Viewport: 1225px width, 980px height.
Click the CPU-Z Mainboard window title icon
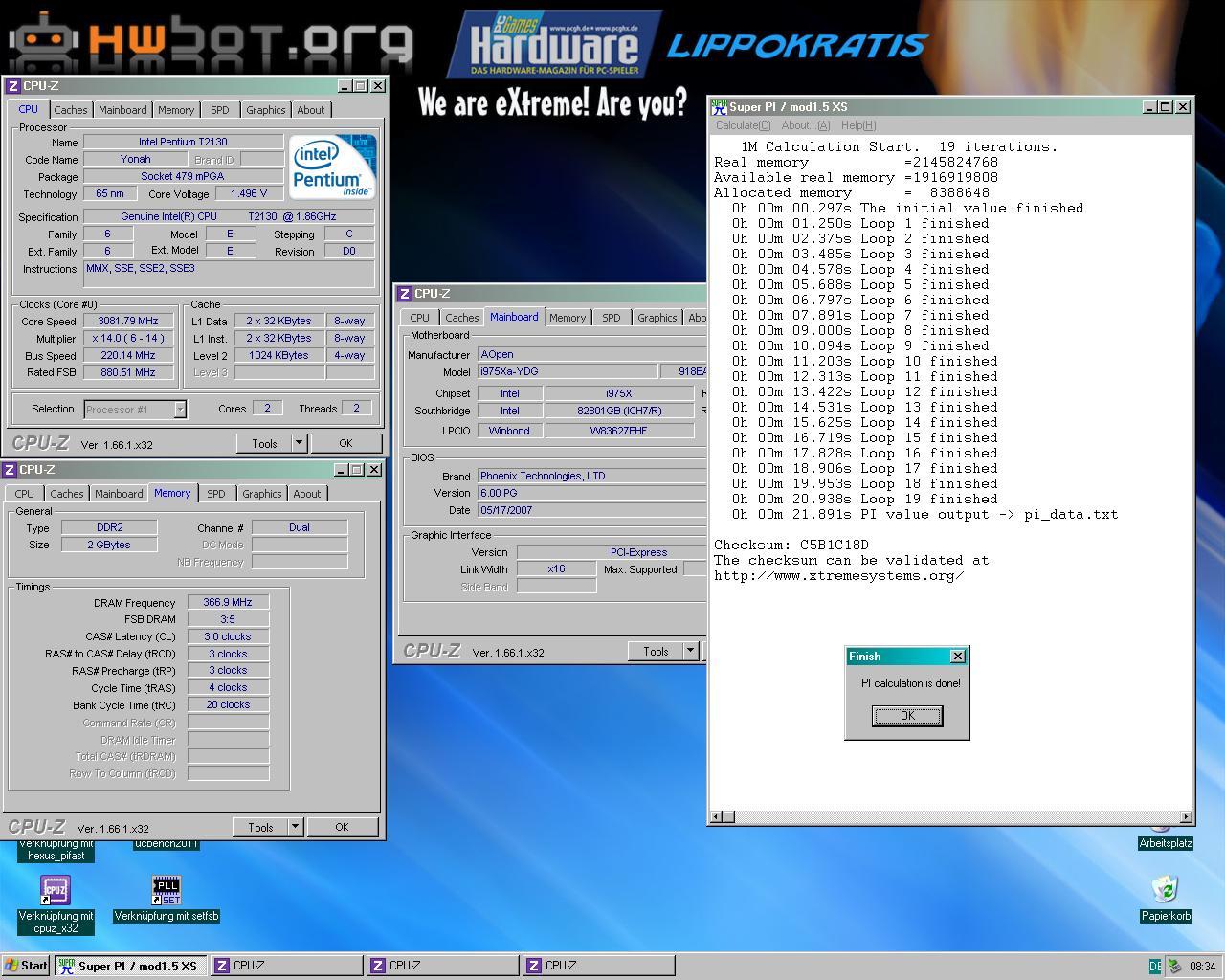point(405,294)
